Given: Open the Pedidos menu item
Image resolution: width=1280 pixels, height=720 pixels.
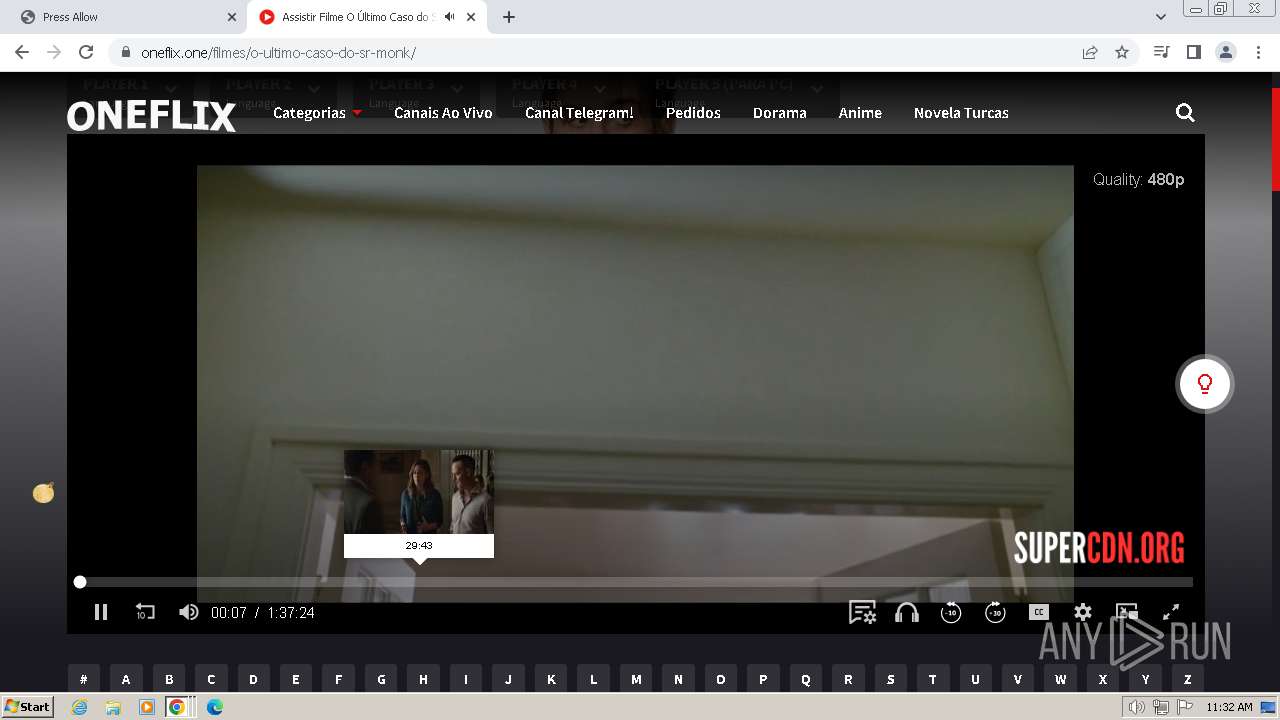Looking at the screenshot, I should (x=693, y=113).
